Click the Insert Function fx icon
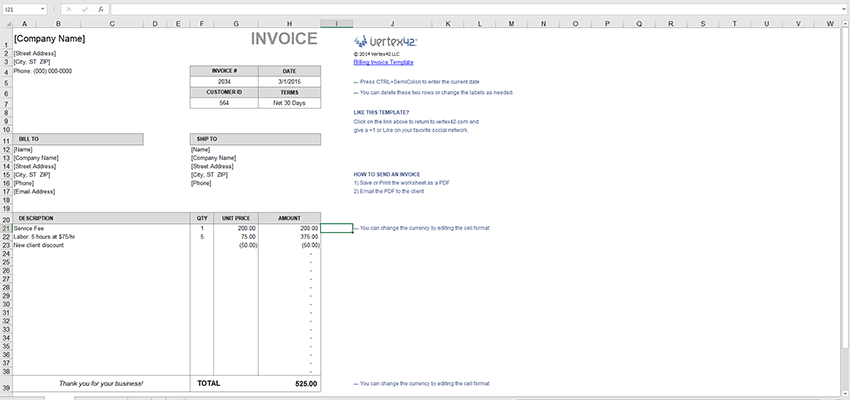The image size is (850, 400). tap(101, 9)
